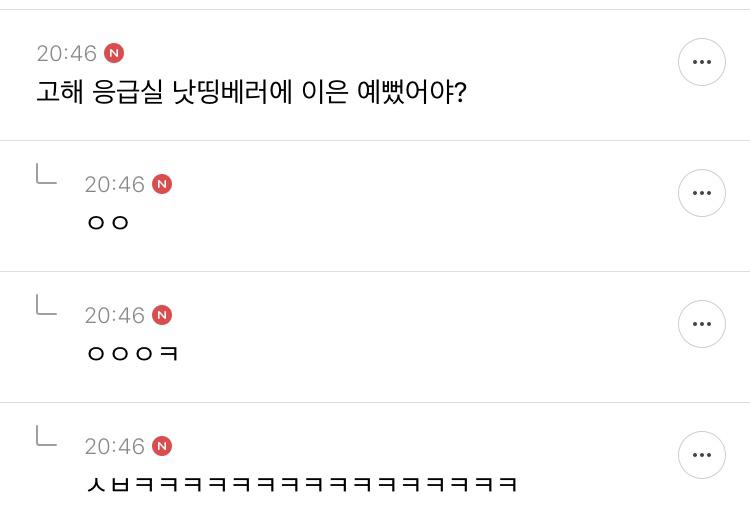The image size is (750, 526).
Task: Click the 20:46 timestamp on the top comment
Action: tap(66, 54)
